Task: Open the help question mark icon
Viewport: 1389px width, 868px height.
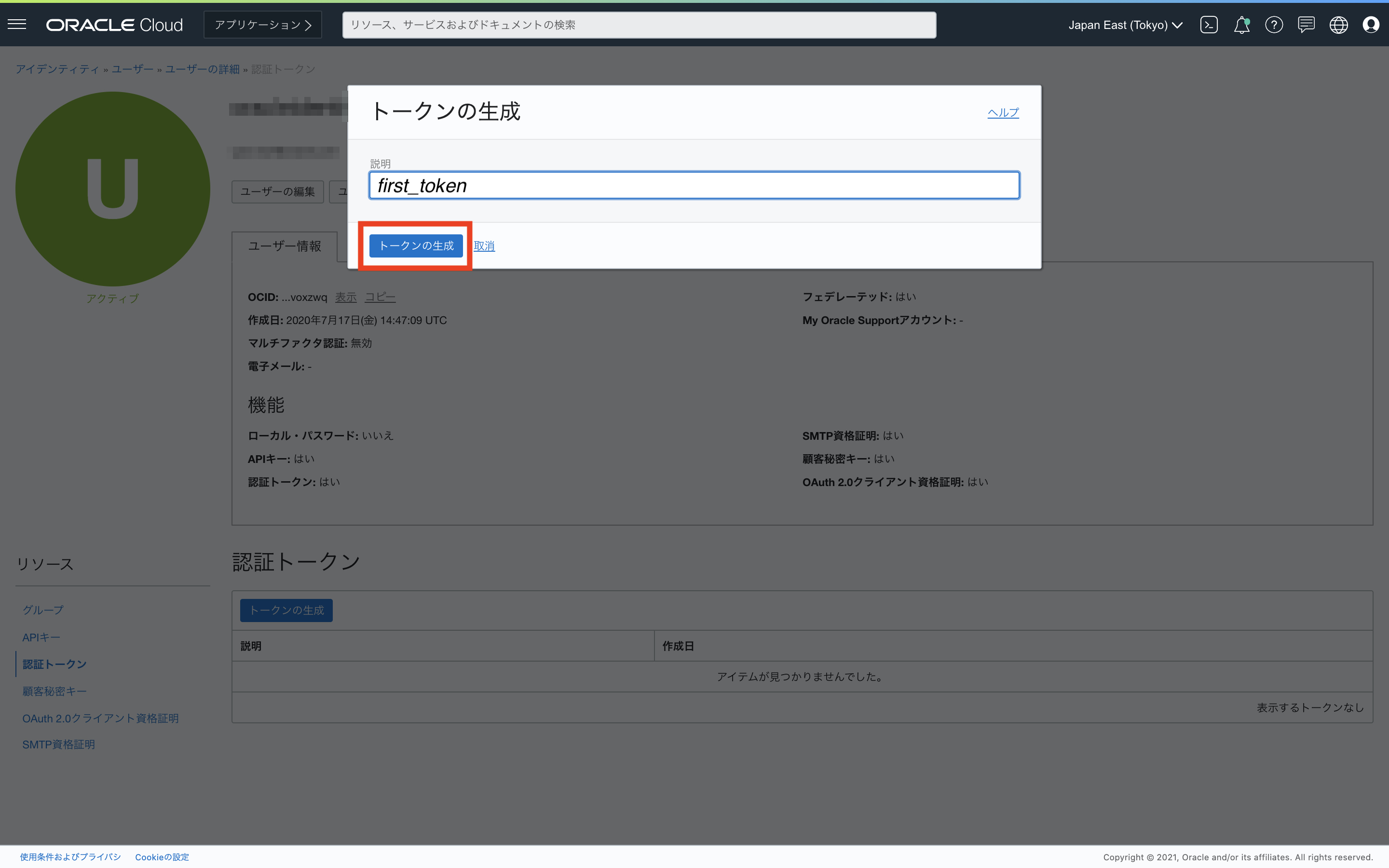Action: pos(1274,25)
